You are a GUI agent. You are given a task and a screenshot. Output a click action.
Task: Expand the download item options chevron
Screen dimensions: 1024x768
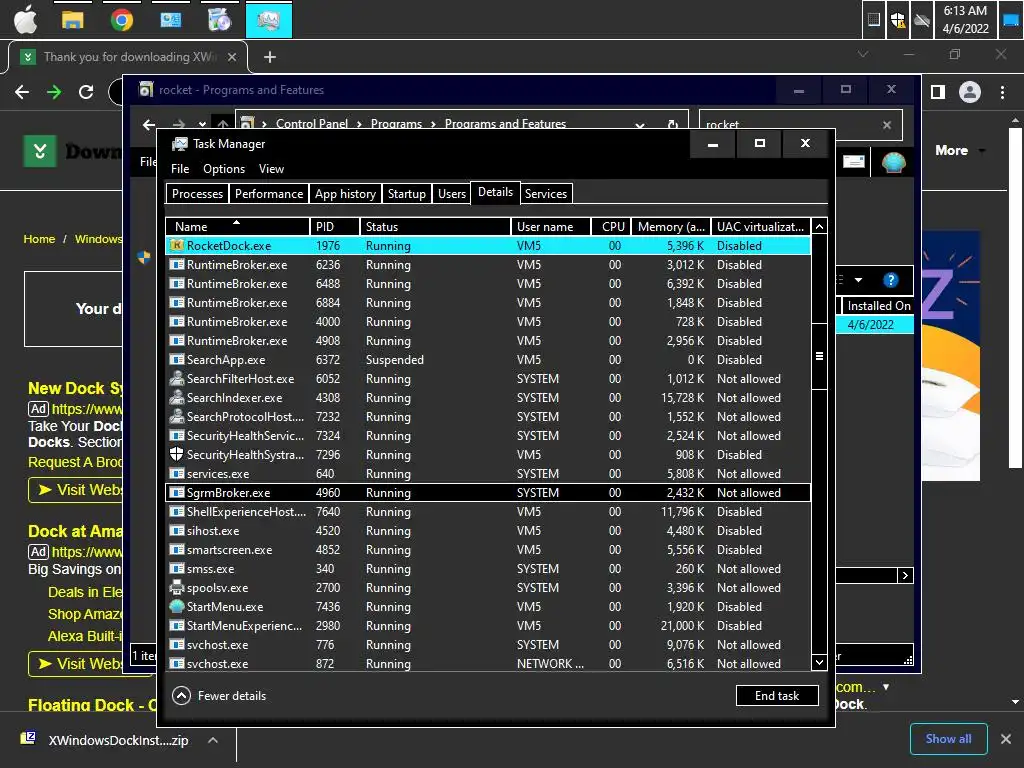tap(213, 740)
